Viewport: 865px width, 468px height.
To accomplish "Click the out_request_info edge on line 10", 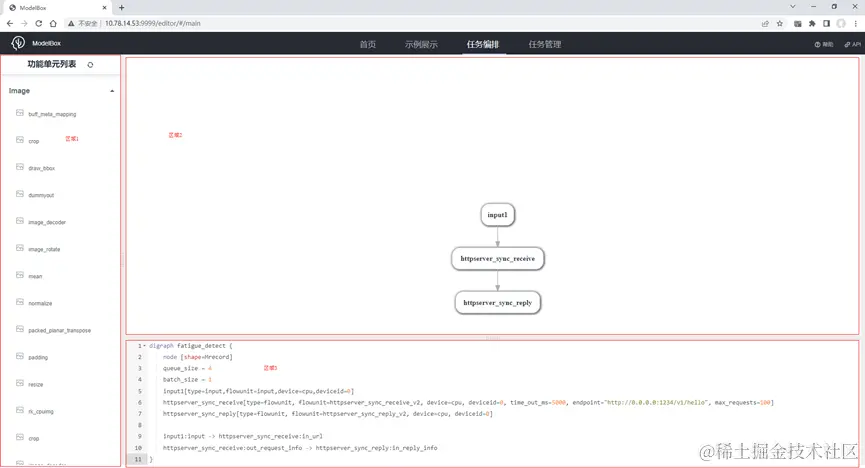I will click(300, 448).
